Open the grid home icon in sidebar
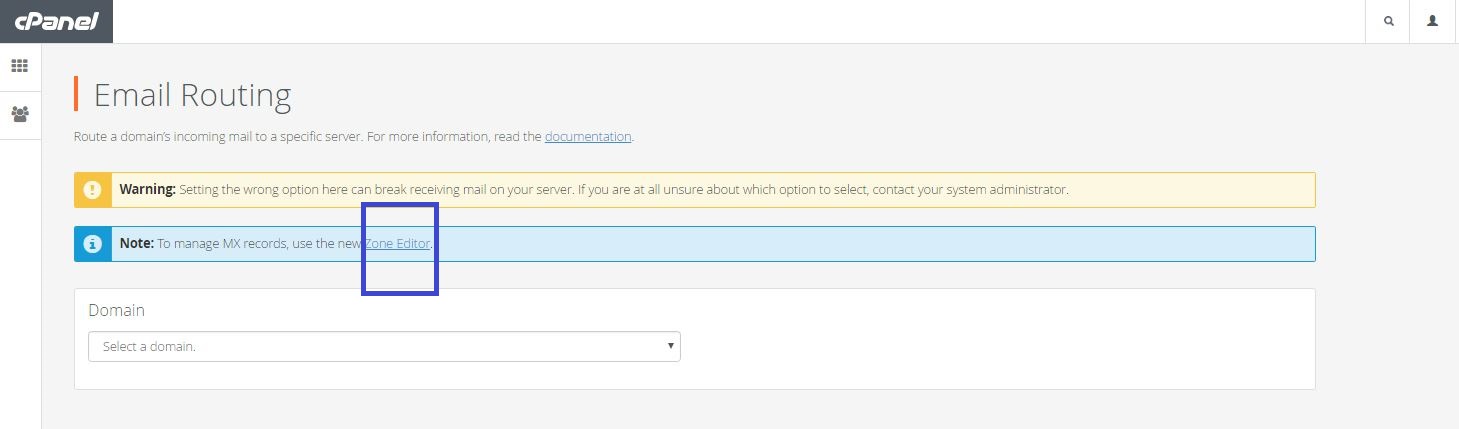The height and width of the screenshot is (429, 1459). coord(20,66)
